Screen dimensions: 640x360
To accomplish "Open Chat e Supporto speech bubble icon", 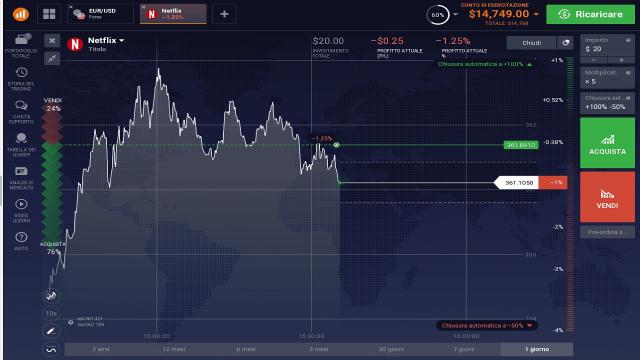I will 21,106.
